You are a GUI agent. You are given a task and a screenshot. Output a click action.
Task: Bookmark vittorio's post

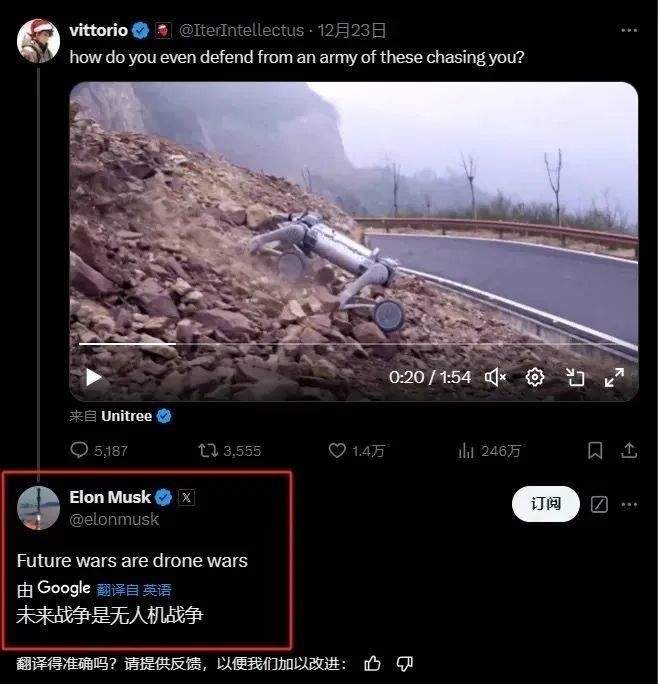595,451
